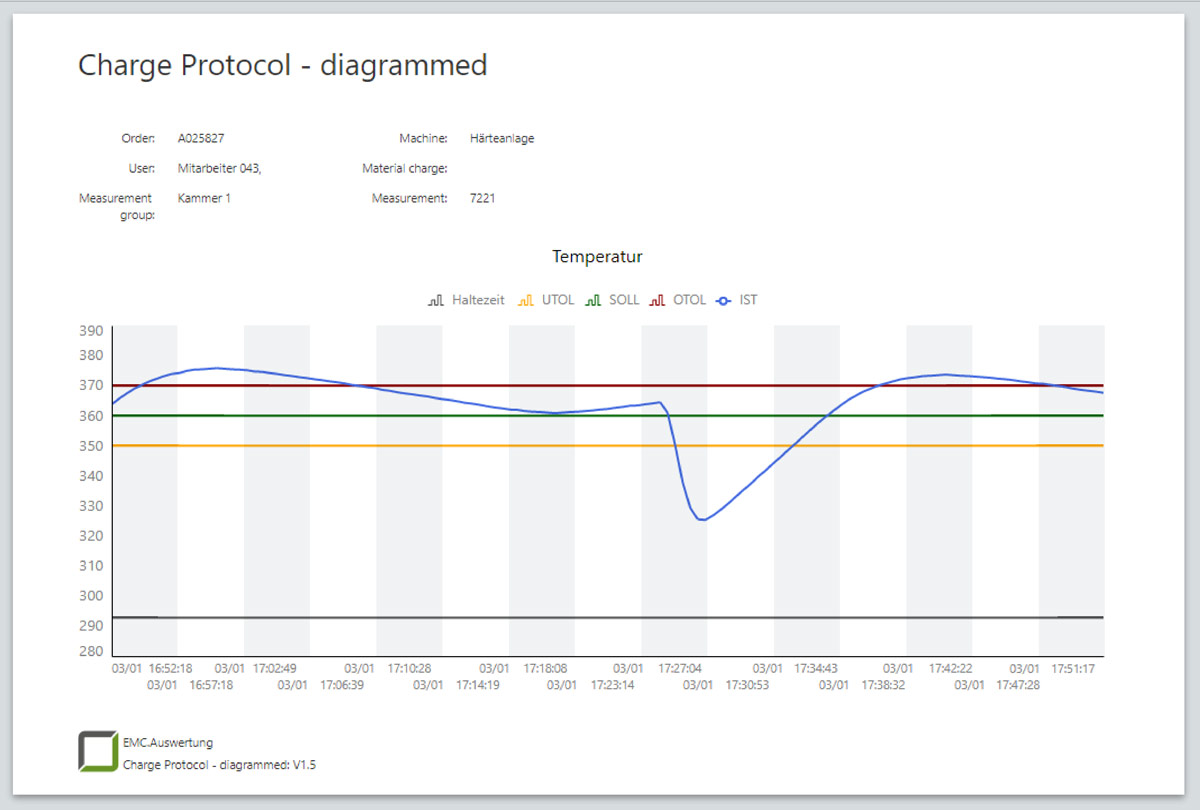Viewport: 1200px width, 810px height.
Task: Click the Charge Protocol - diagrammed heading
Action: click(x=283, y=66)
